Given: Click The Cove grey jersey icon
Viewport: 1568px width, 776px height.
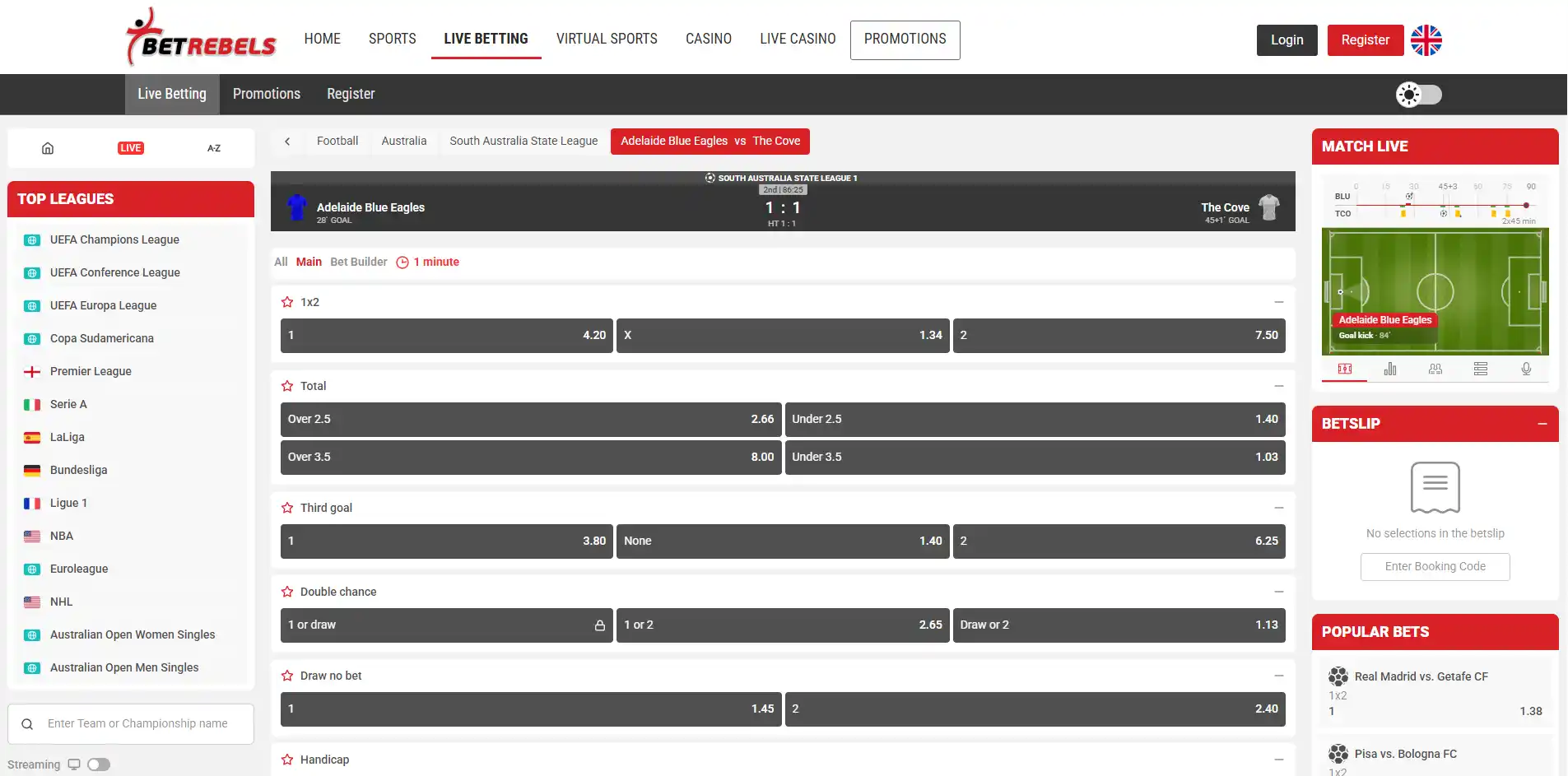Looking at the screenshot, I should (1269, 207).
